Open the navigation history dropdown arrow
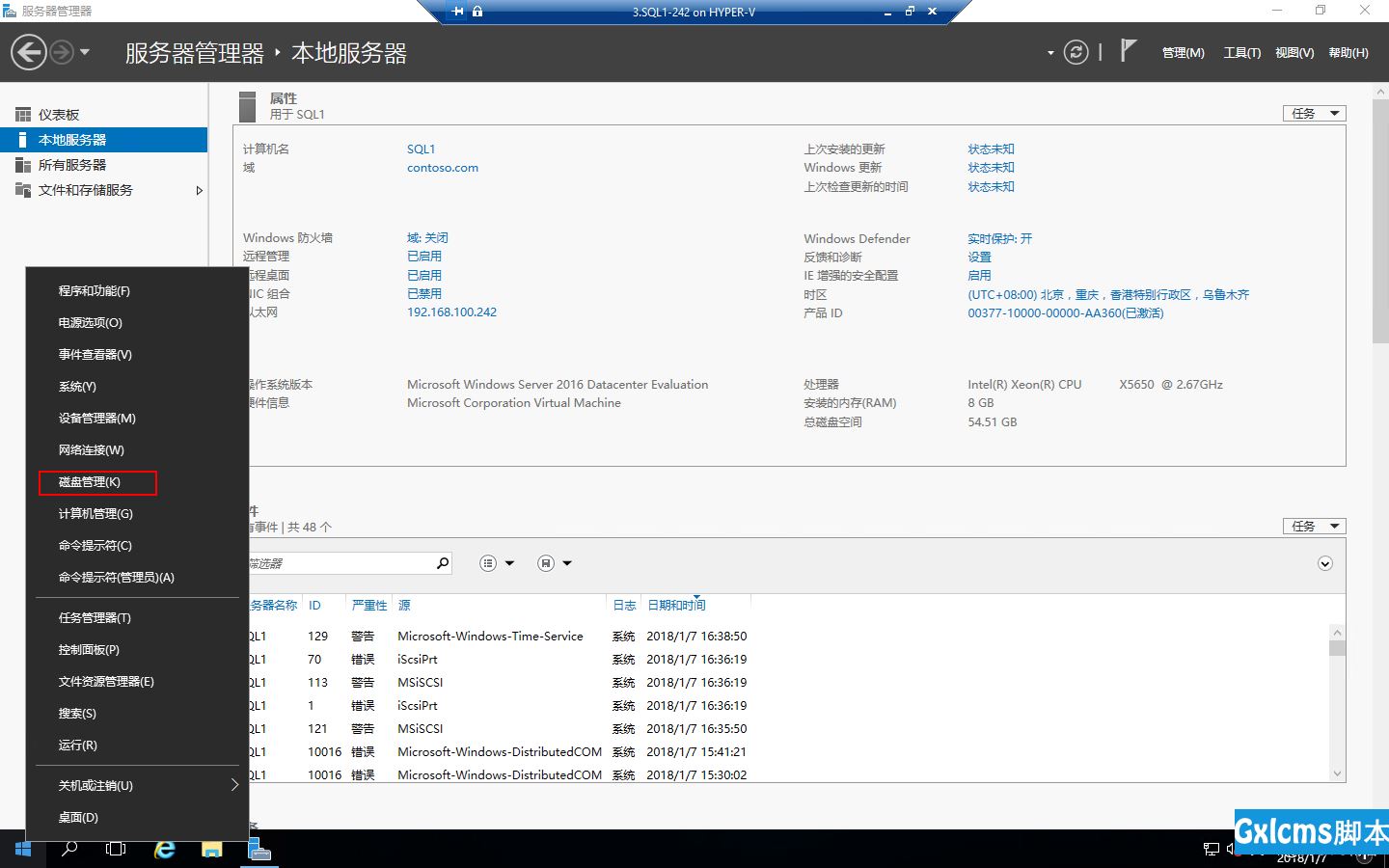The width and height of the screenshot is (1389, 868). 85,52
